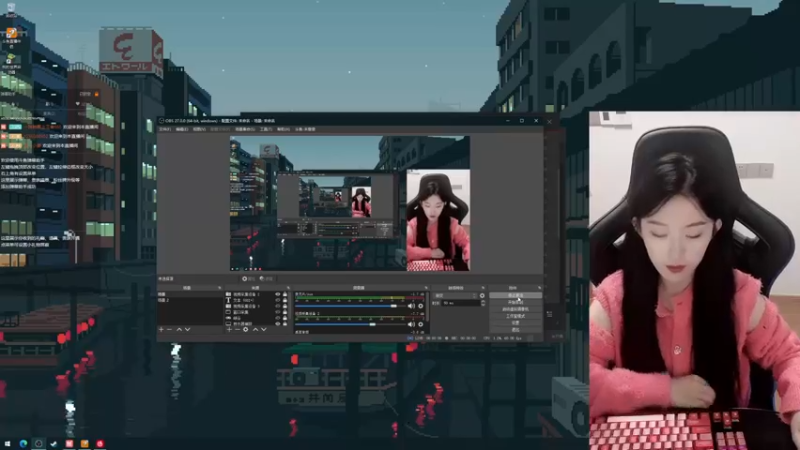The height and width of the screenshot is (450, 800).
Task: Click the transition duration stepper arrows
Action: (x=483, y=303)
